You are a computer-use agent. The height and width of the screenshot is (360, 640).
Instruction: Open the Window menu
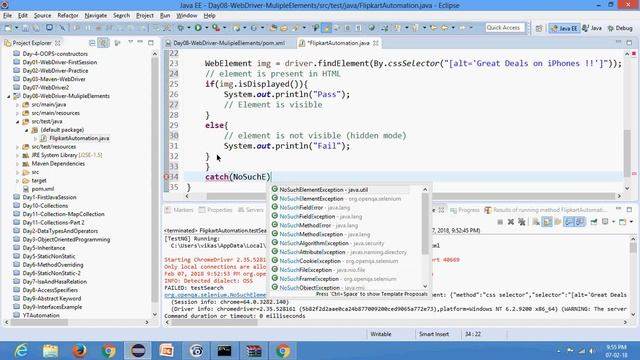point(187,16)
